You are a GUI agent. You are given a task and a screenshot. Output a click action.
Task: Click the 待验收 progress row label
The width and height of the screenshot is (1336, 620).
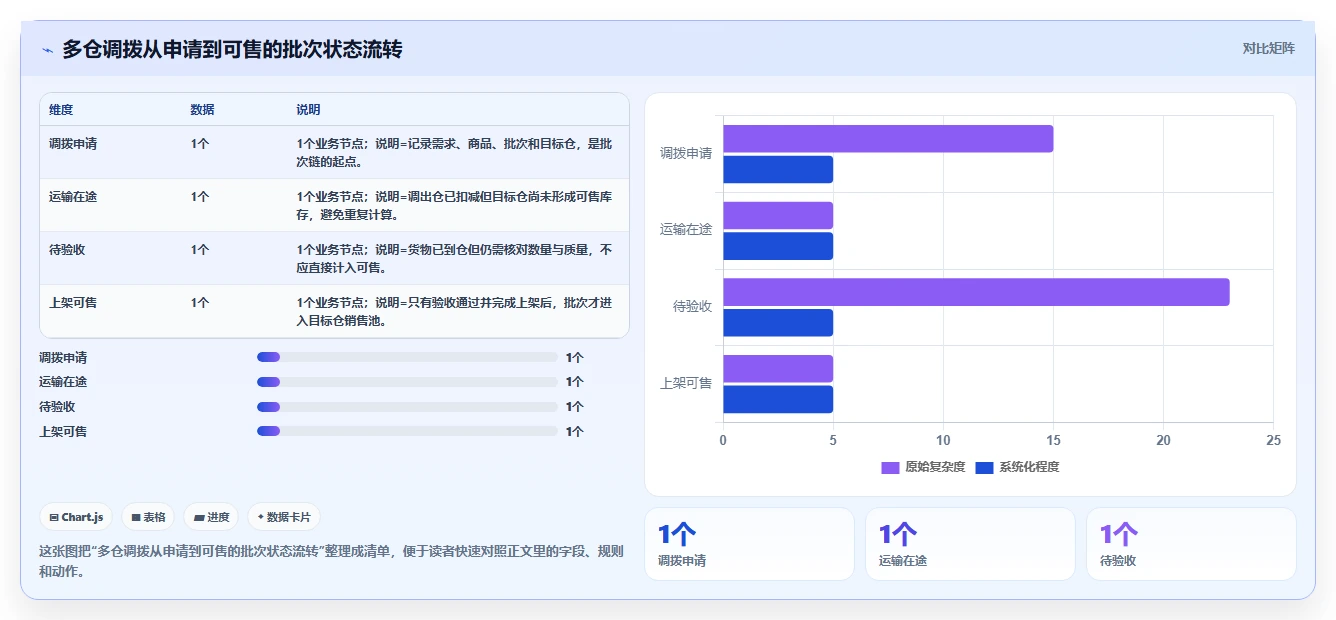(x=57, y=407)
